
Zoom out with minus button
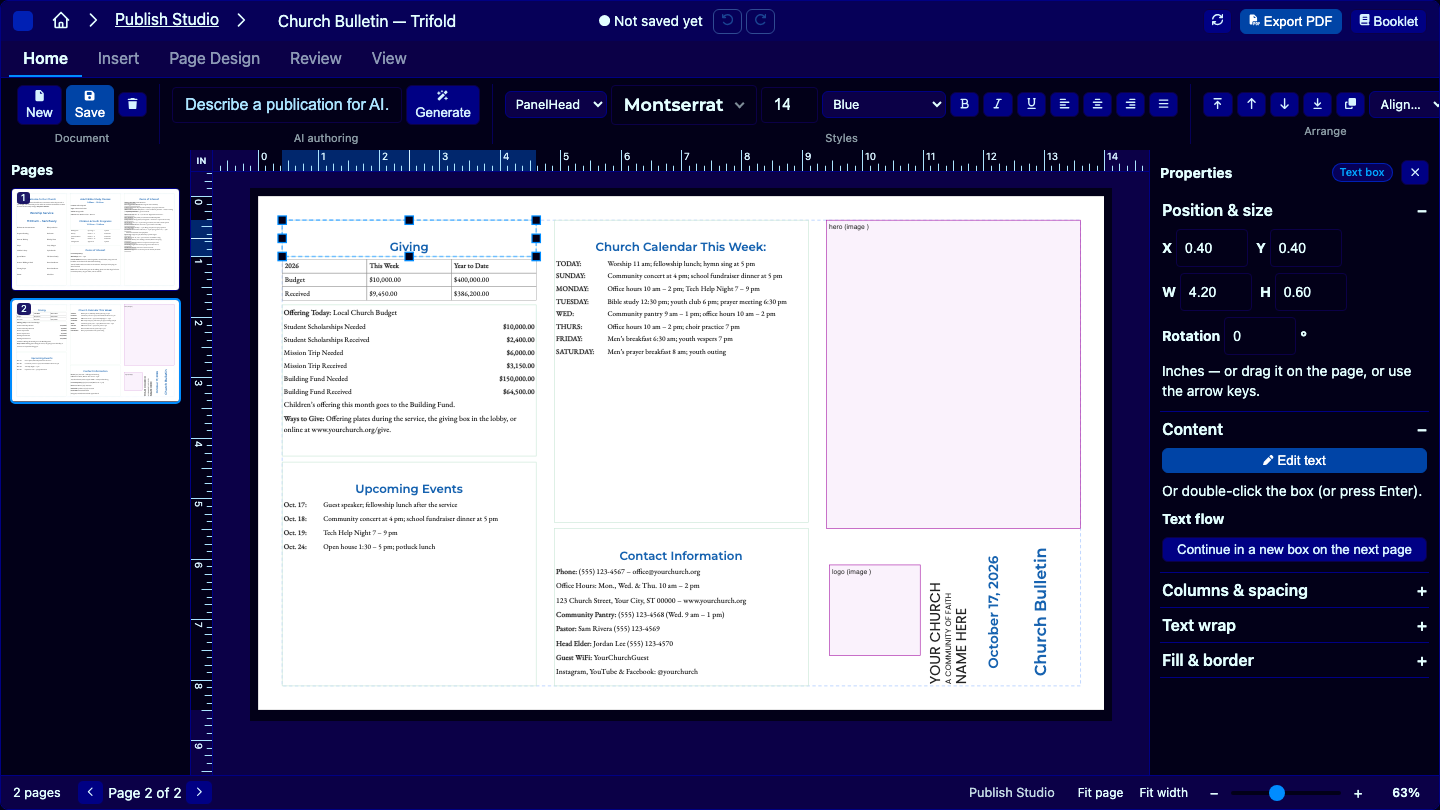click(x=1214, y=793)
